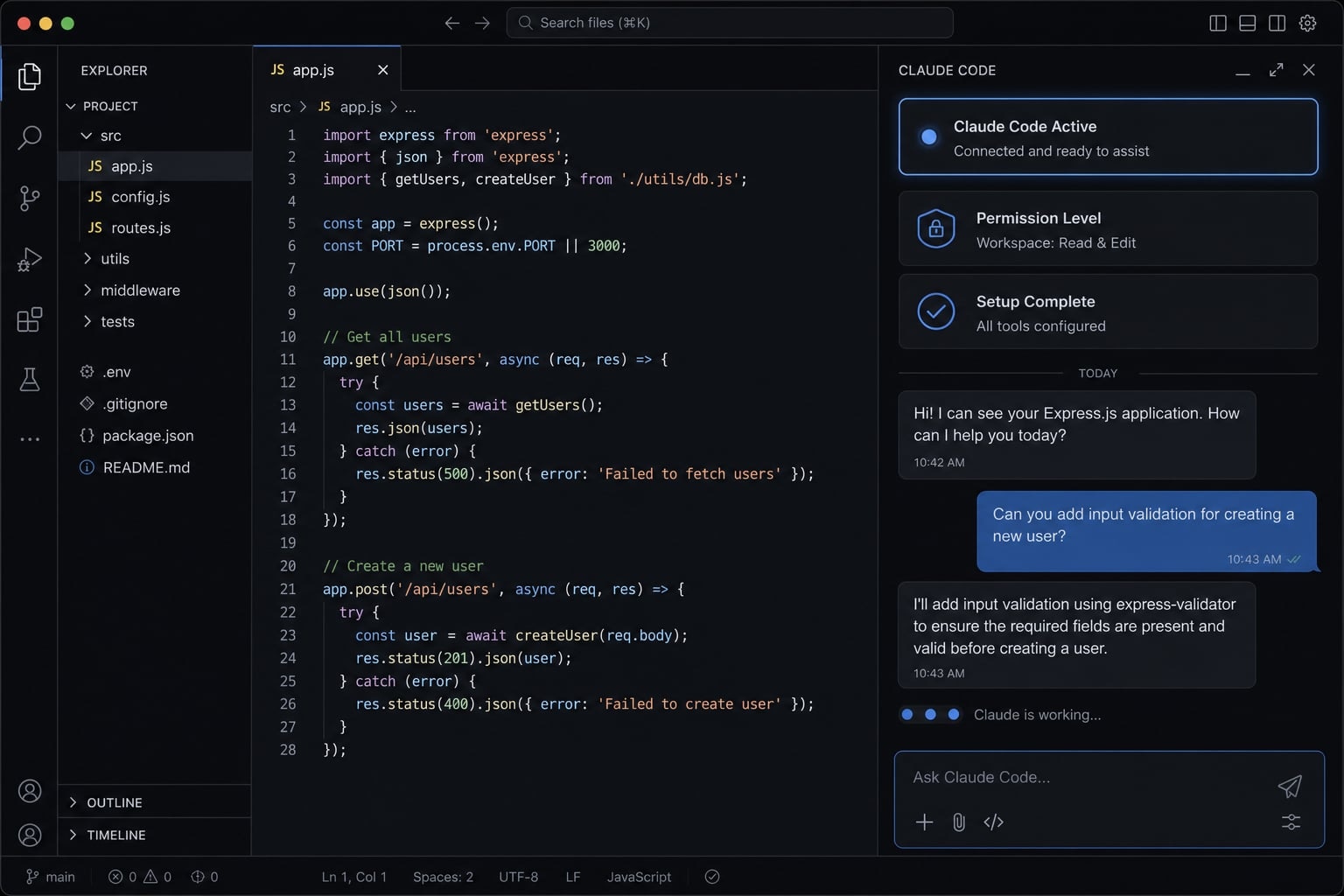The image size is (1344, 896).
Task: Open README.md file
Action: [154, 467]
